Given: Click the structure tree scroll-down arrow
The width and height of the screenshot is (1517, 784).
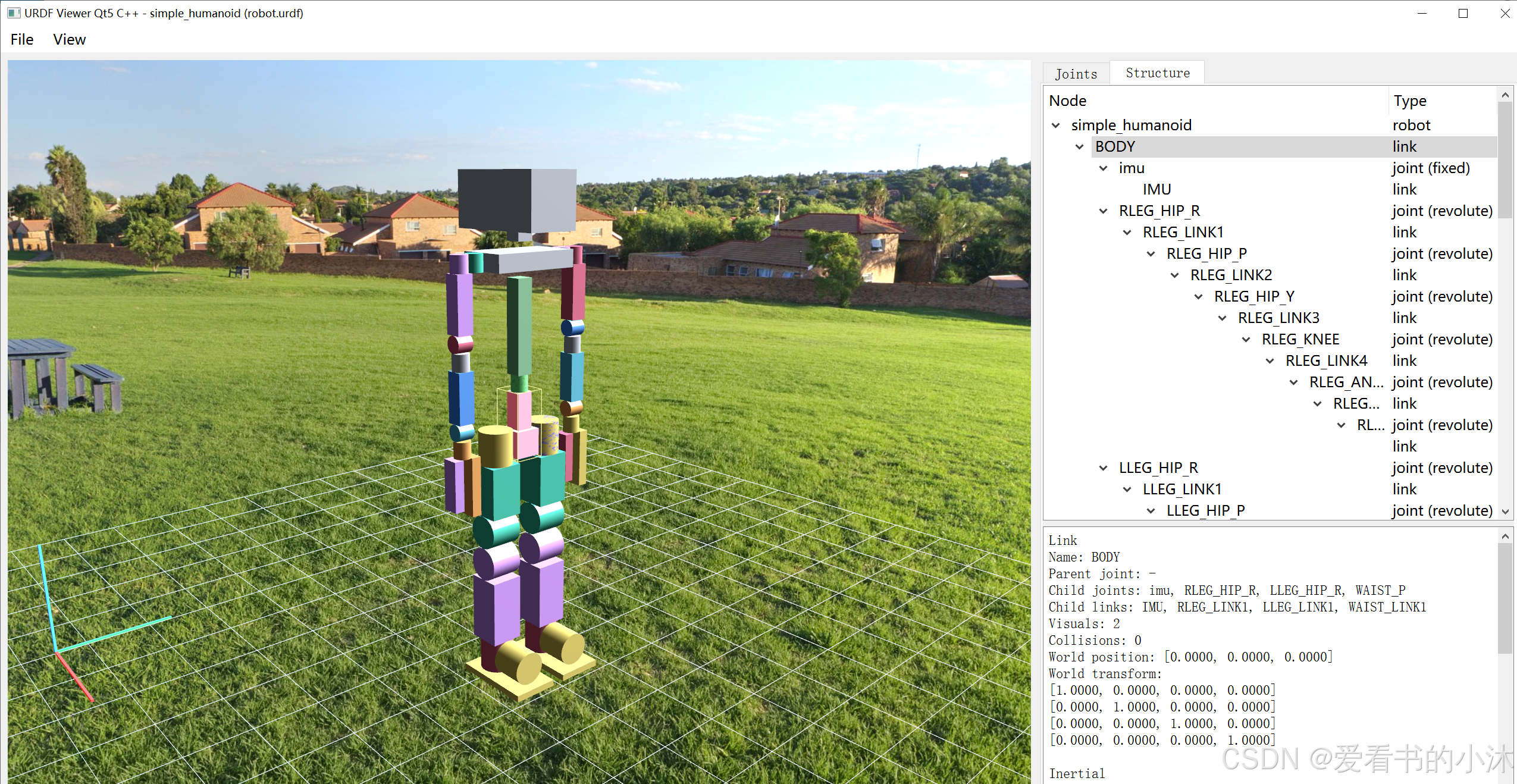Looking at the screenshot, I should (1505, 512).
